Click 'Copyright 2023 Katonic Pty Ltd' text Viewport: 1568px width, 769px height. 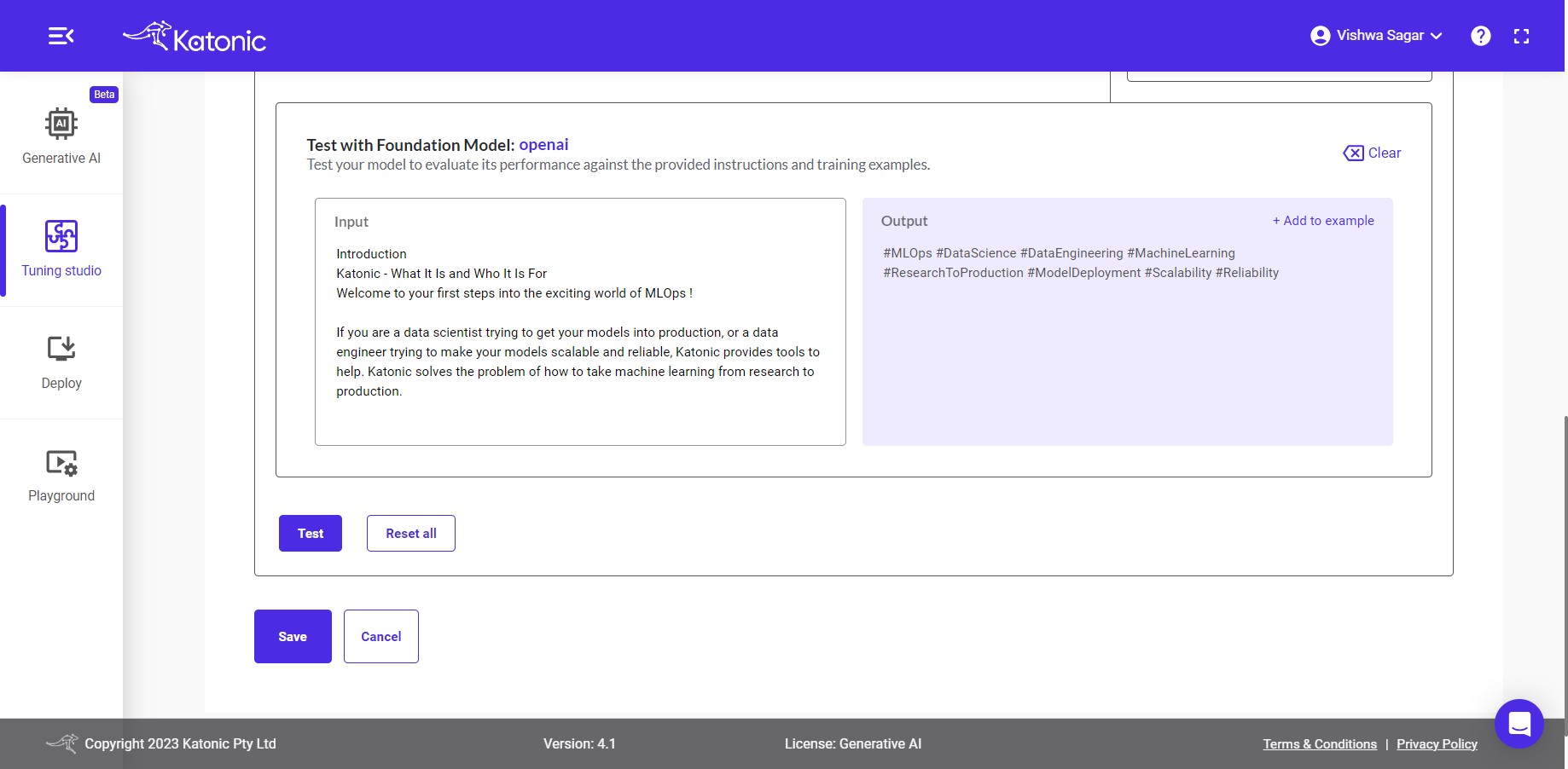tap(180, 743)
